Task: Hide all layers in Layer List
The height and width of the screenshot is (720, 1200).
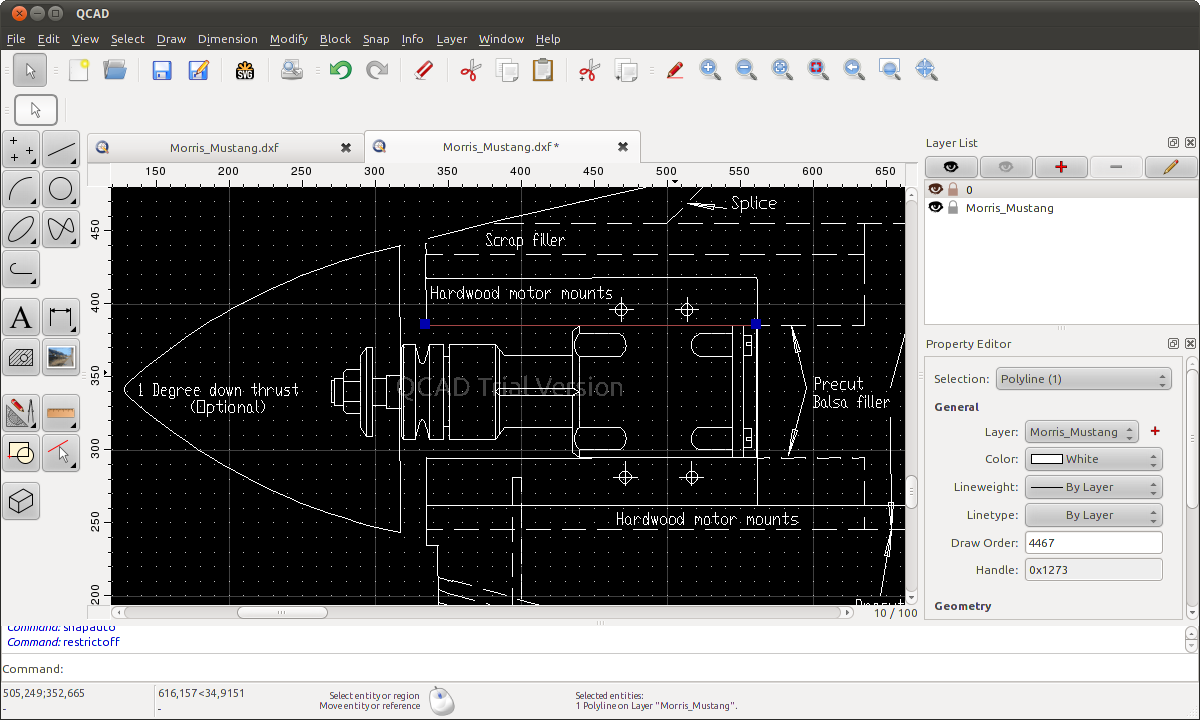Action: (x=1006, y=167)
